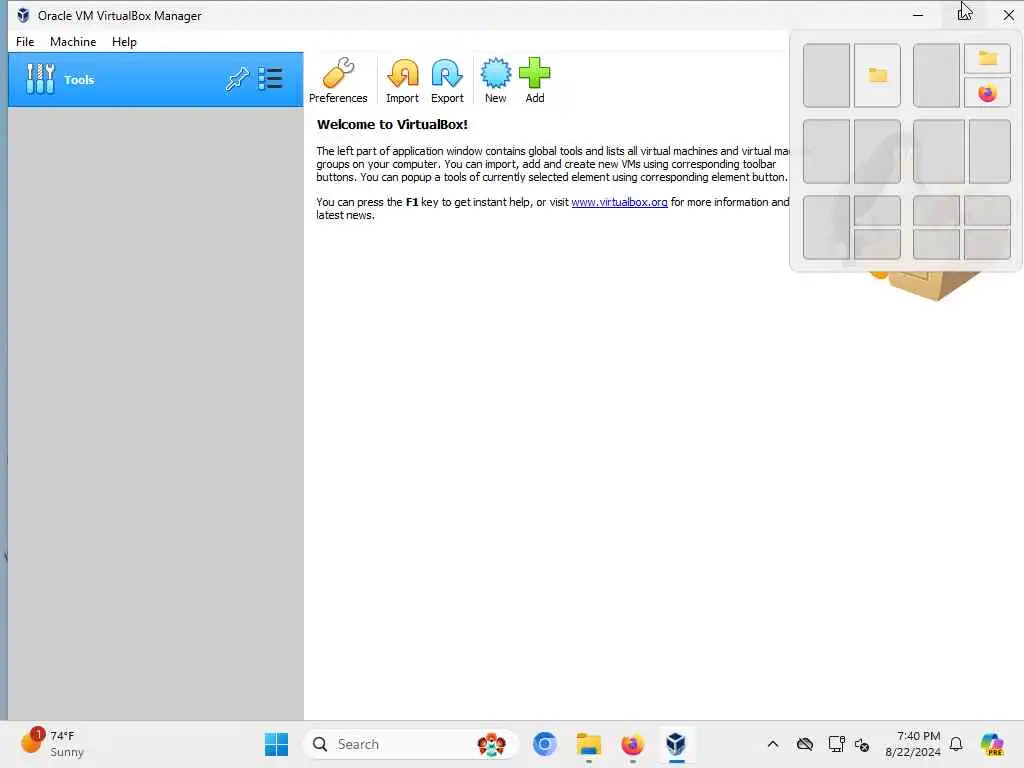Click the taskbar Search box

coord(411,744)
